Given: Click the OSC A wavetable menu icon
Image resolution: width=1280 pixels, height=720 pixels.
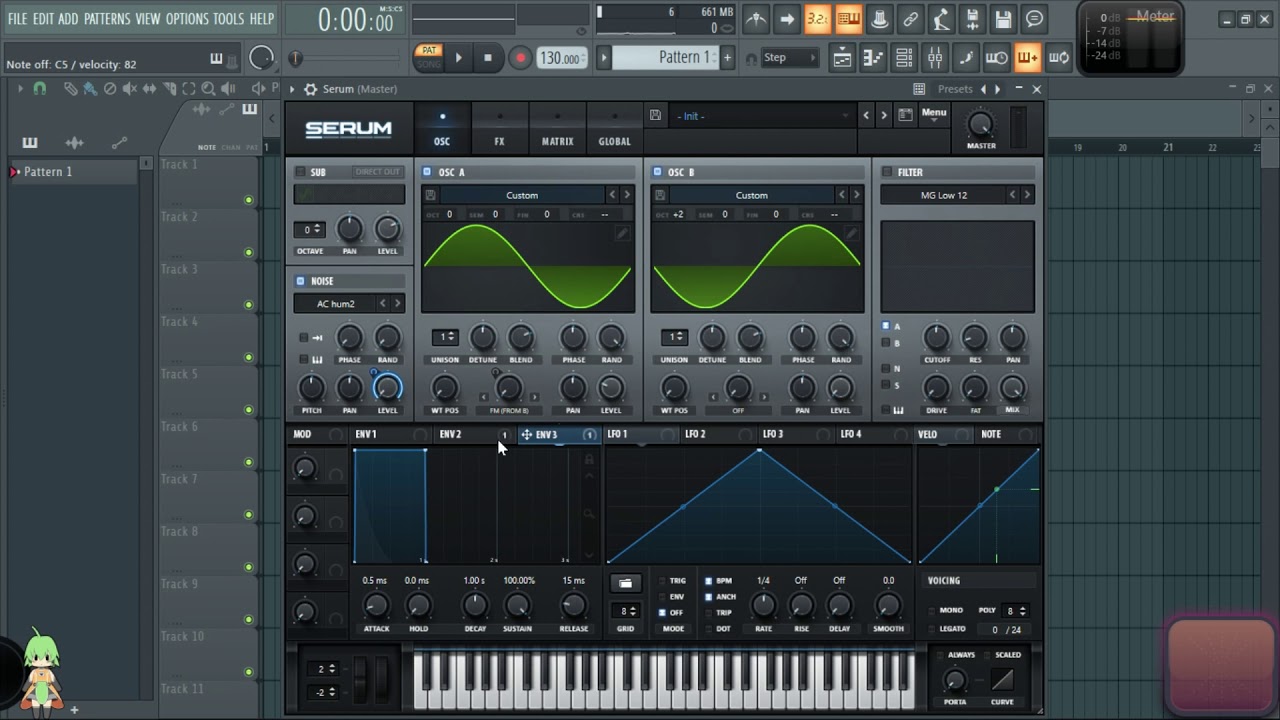Looking at the screenshot, I should 430,195.
